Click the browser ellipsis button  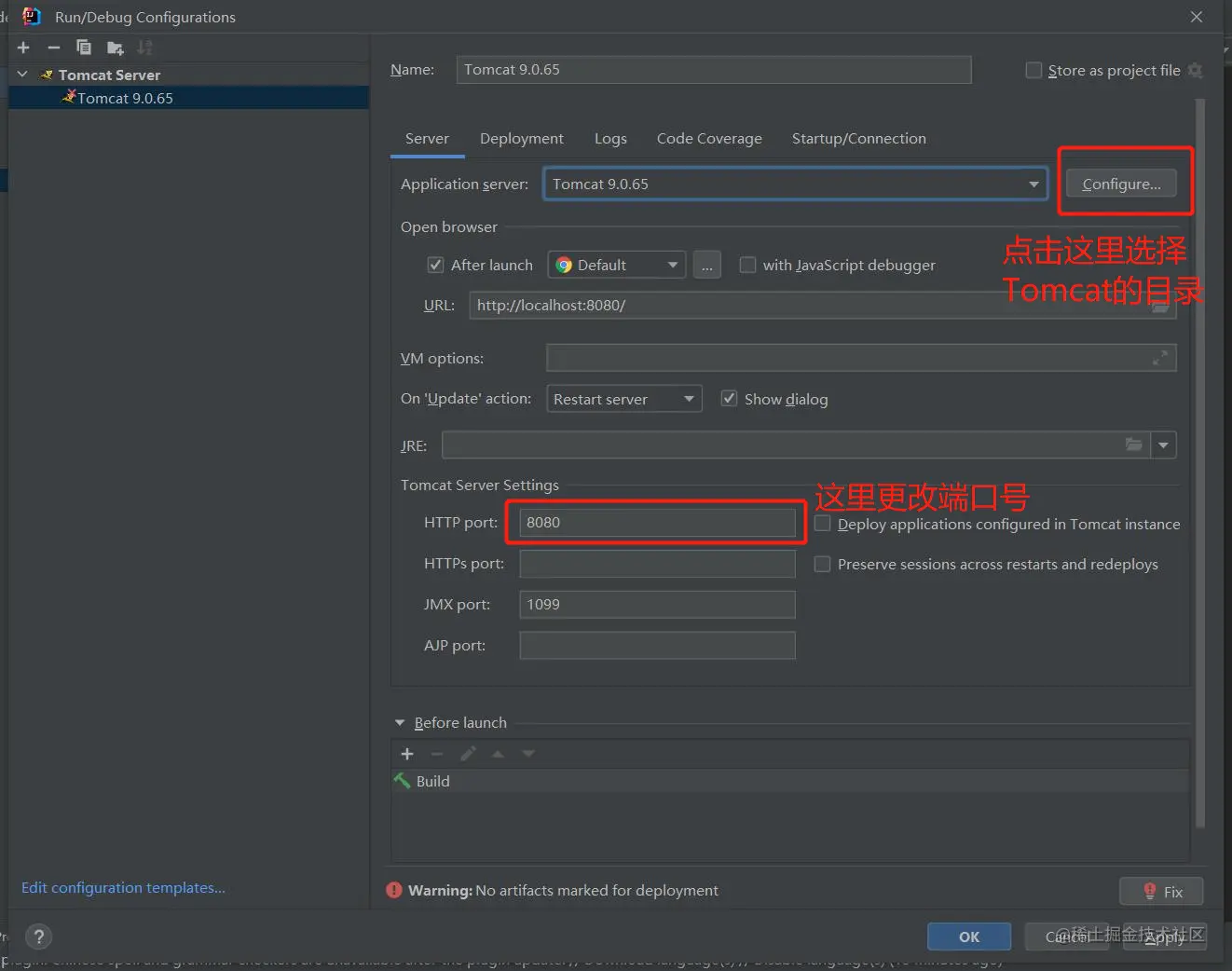[x=707, y=266]
